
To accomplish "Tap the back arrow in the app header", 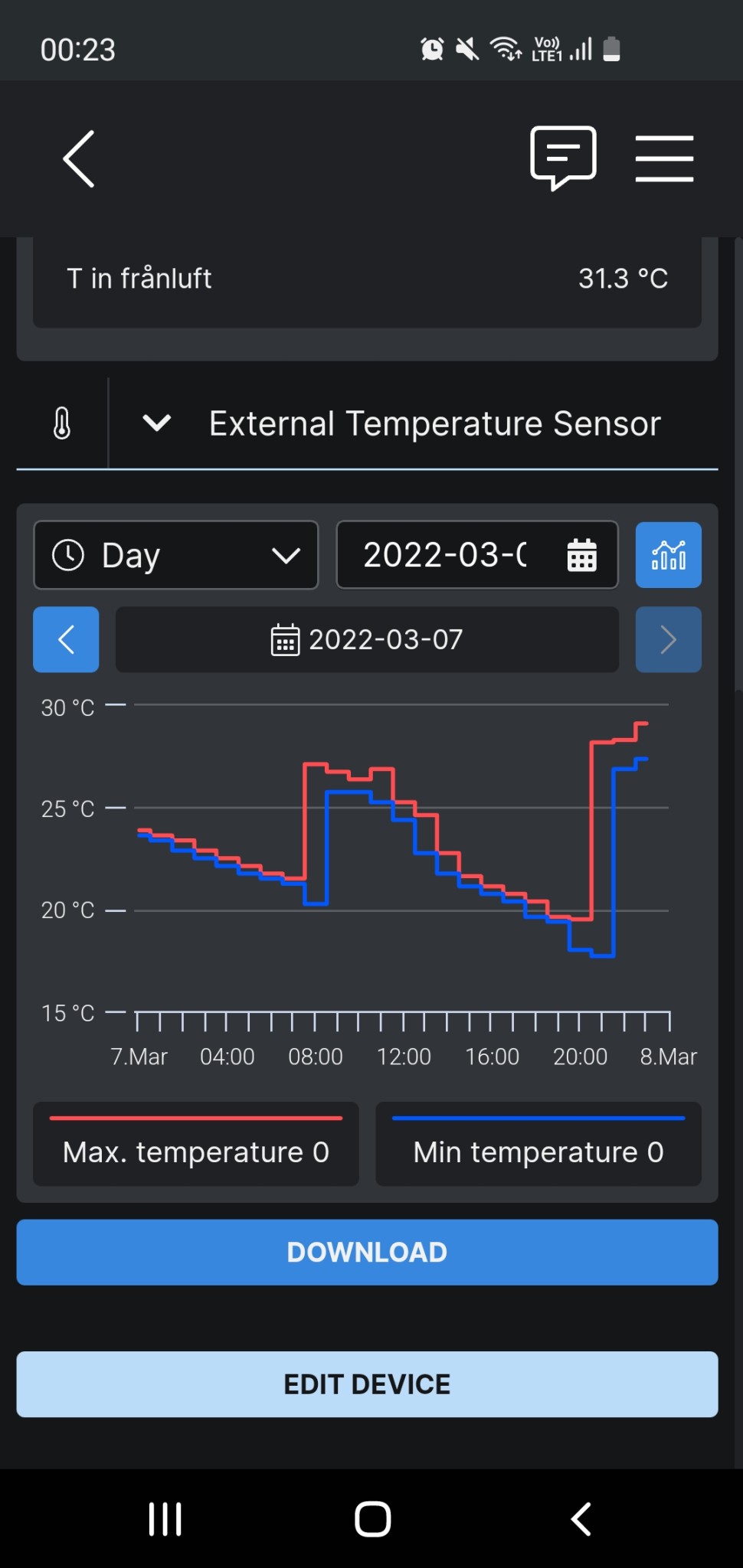I will pos(78,158).
